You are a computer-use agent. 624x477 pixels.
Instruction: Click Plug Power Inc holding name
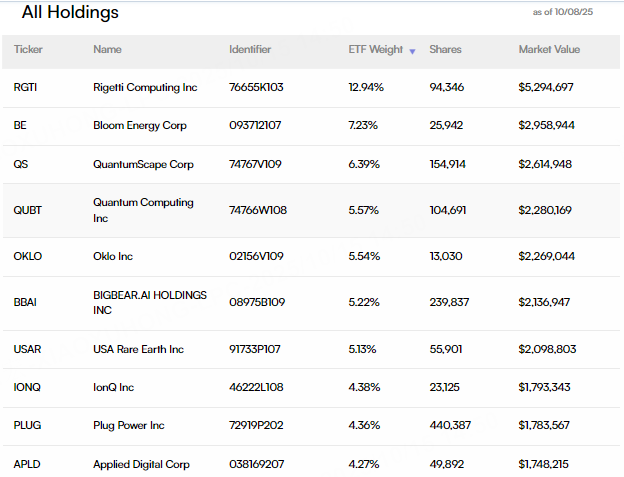pos(129,426)
